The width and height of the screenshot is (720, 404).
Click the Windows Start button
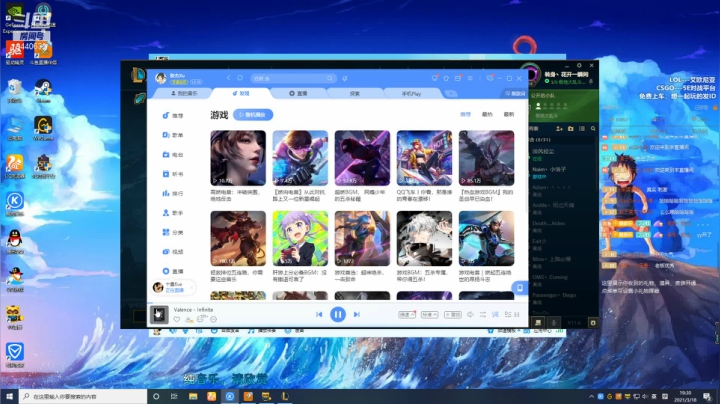9,396
